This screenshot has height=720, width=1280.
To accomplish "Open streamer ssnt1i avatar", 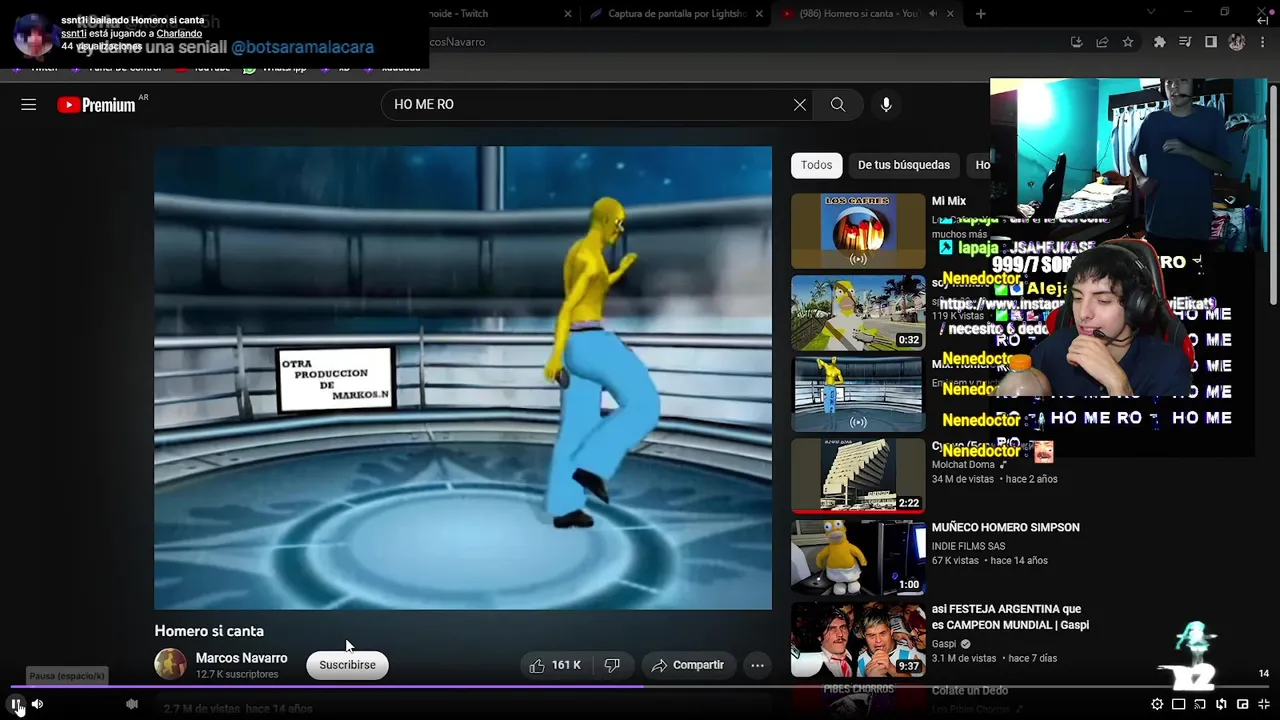I will point(33,34).
